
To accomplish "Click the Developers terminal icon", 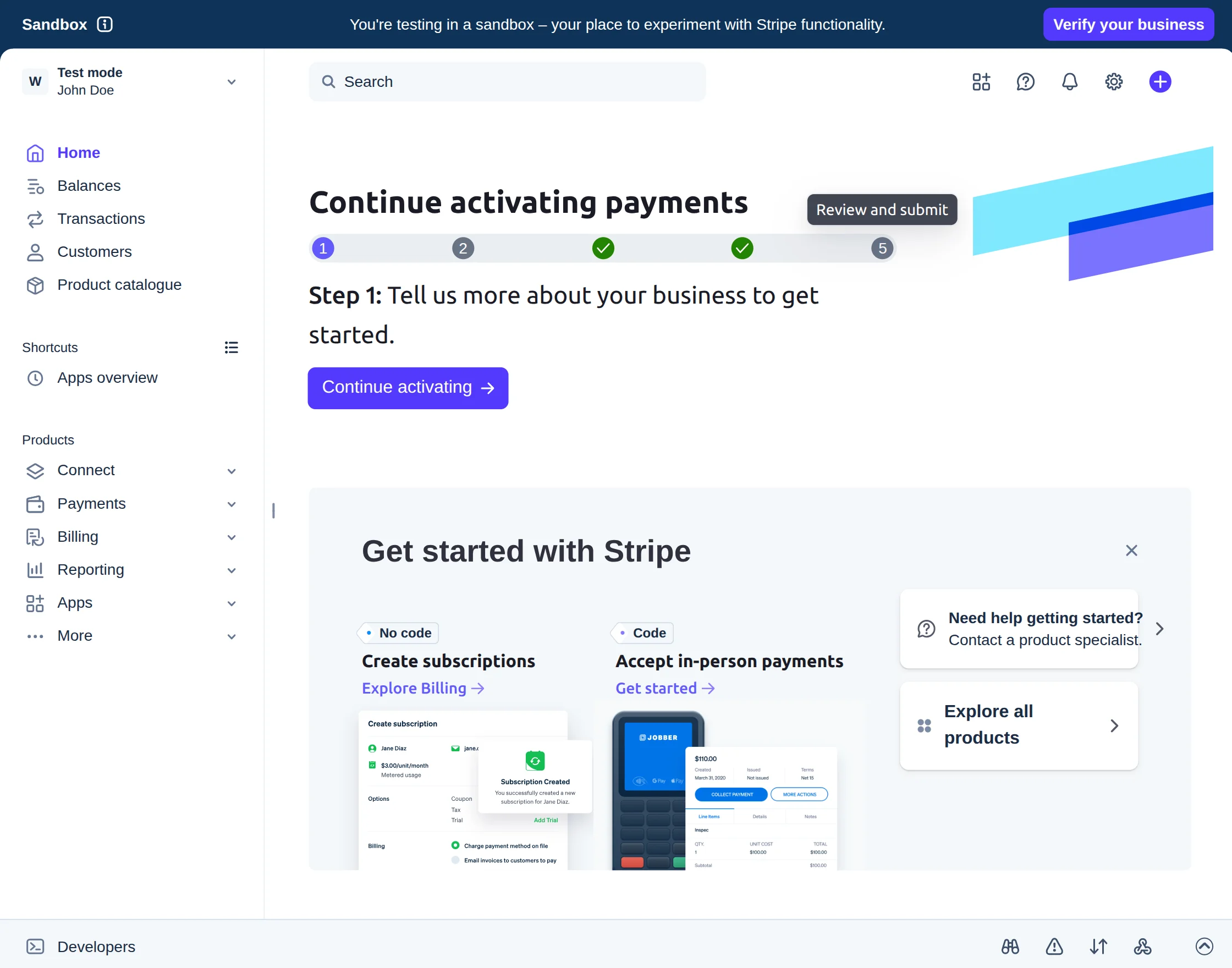I will 35,947.
